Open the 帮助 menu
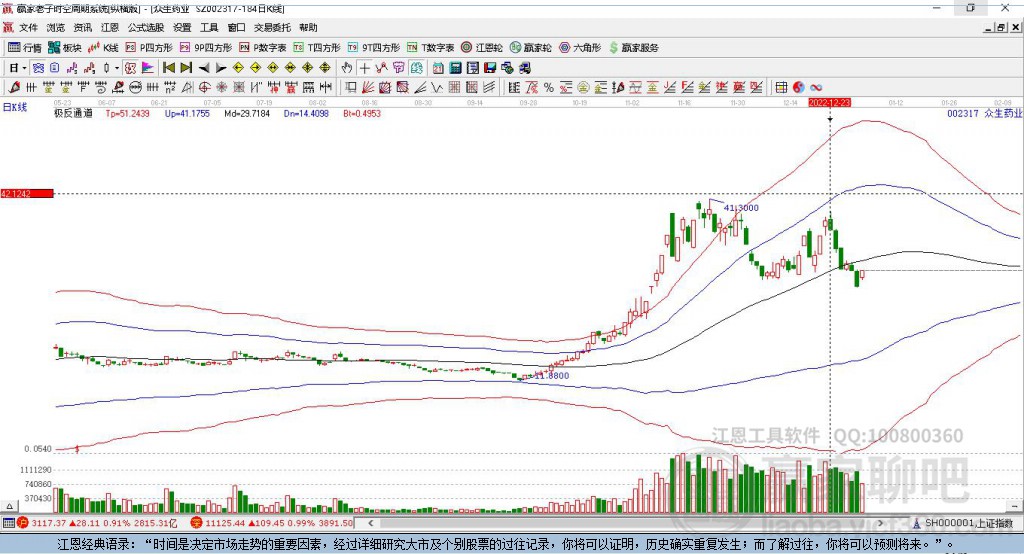The height and width of the screenshot is (554, 1024). click(308, 27)
